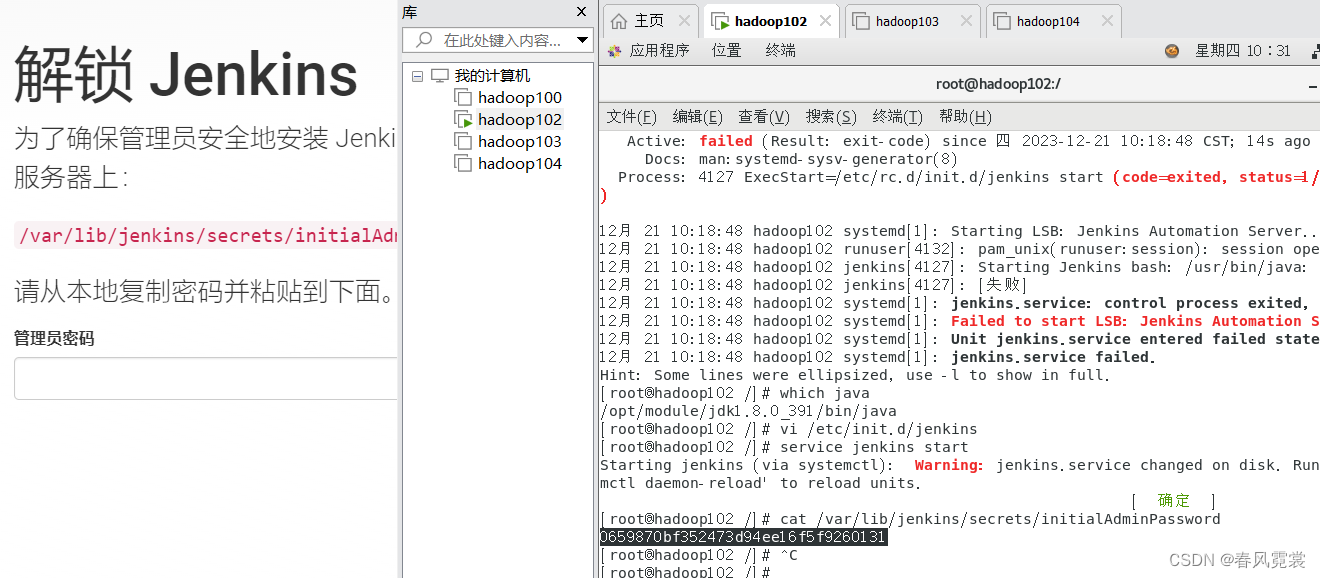Image resolution: width=1320 pixels, height=578 pixels.
Task: Click the hadoop104 VM icon in tree
Action: pos(462,164)
